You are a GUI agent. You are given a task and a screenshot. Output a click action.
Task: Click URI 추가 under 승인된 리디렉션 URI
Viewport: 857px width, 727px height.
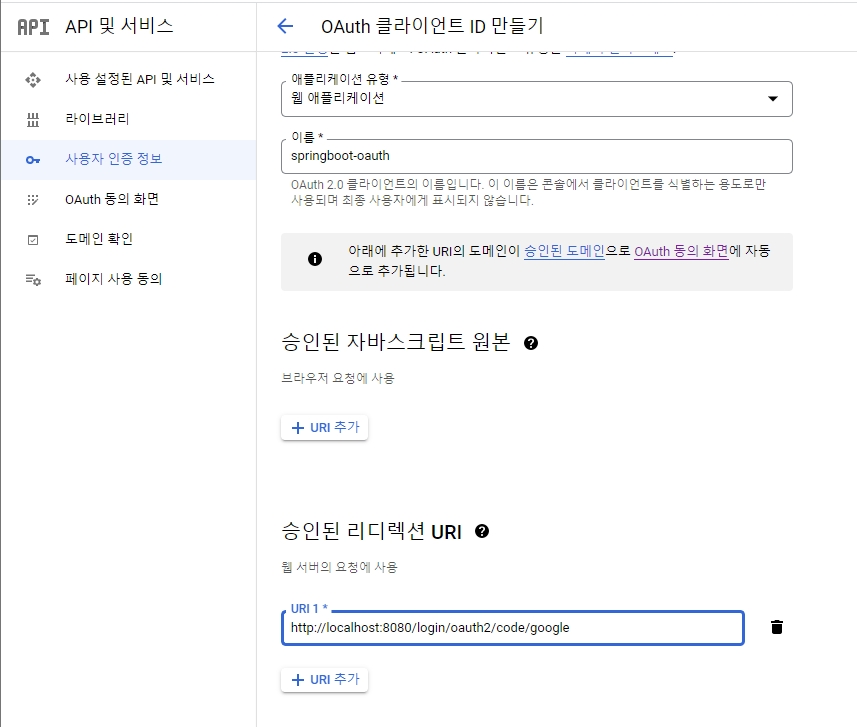[324, 679]
